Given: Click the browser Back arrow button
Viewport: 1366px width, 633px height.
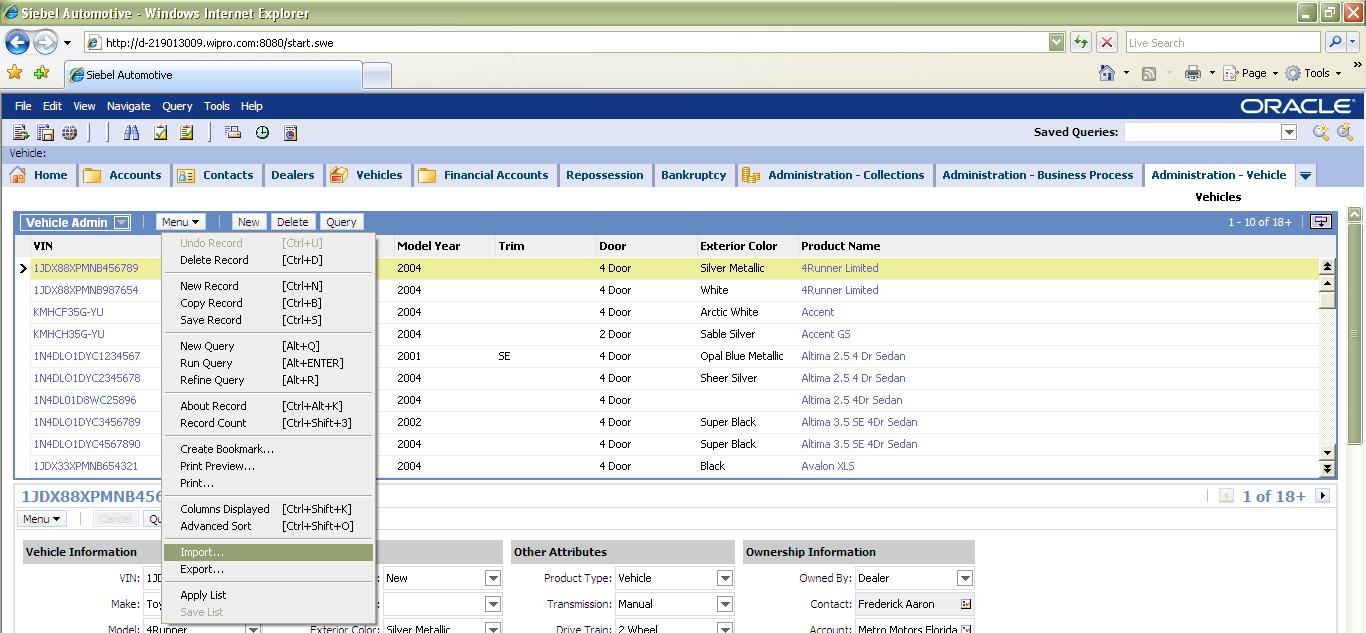Looking at the screenshot, I should pyautogui.click(x=17, y=42).
